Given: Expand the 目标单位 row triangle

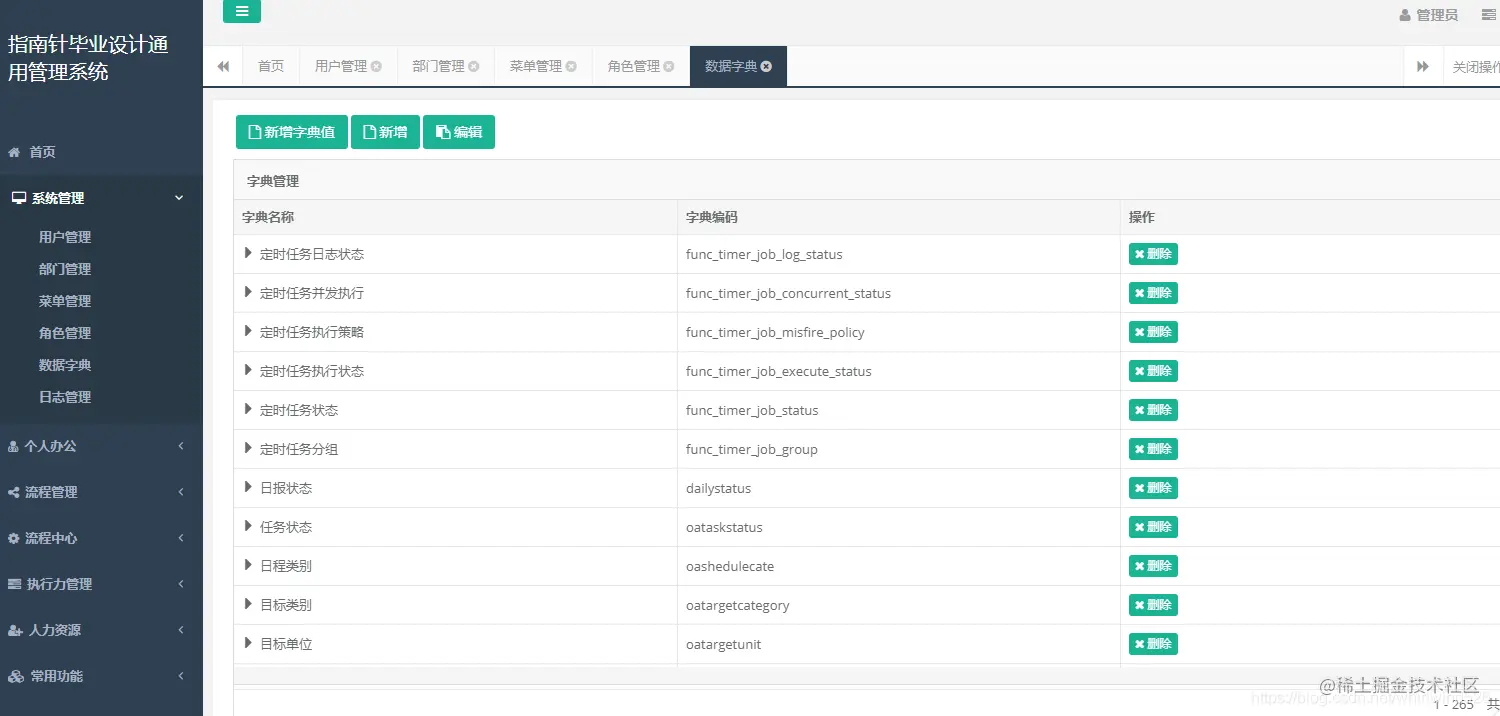Looking at the screenshot, I should 248,643.
